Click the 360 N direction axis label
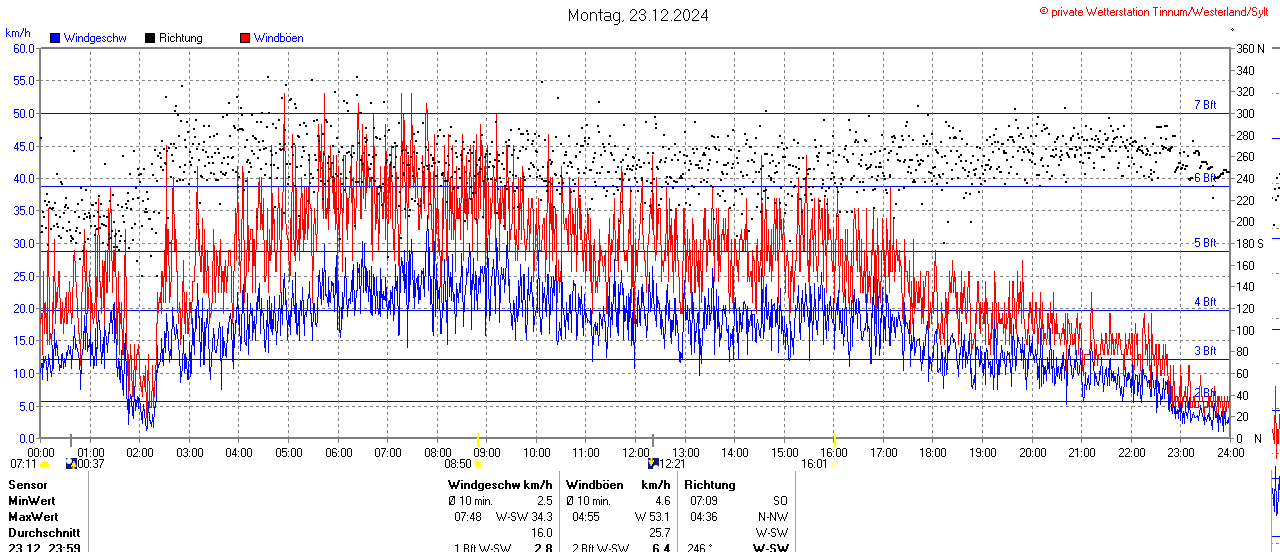Viewport: 1280px width, 552px height. coord(1251,48)
